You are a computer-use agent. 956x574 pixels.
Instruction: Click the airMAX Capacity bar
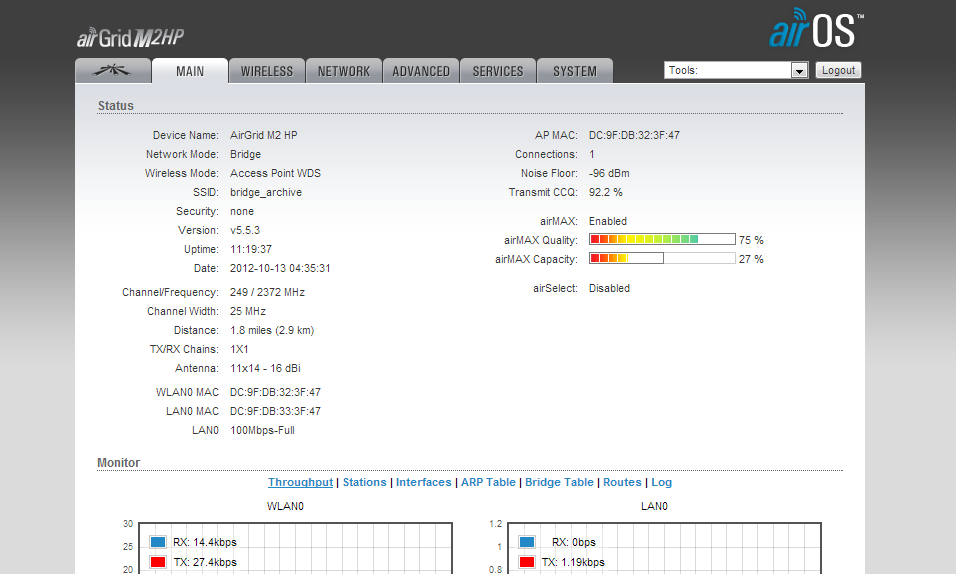[662, 258]
